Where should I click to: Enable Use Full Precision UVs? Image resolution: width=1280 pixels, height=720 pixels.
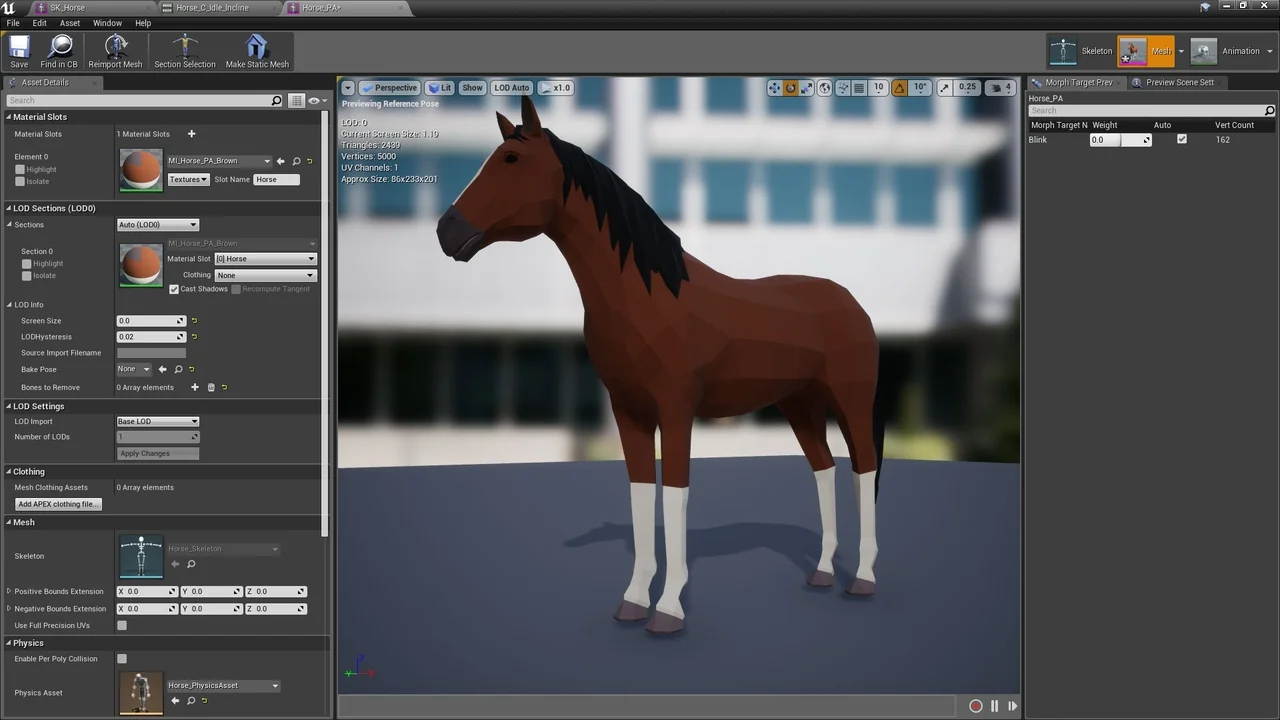[x=122, y=626]
